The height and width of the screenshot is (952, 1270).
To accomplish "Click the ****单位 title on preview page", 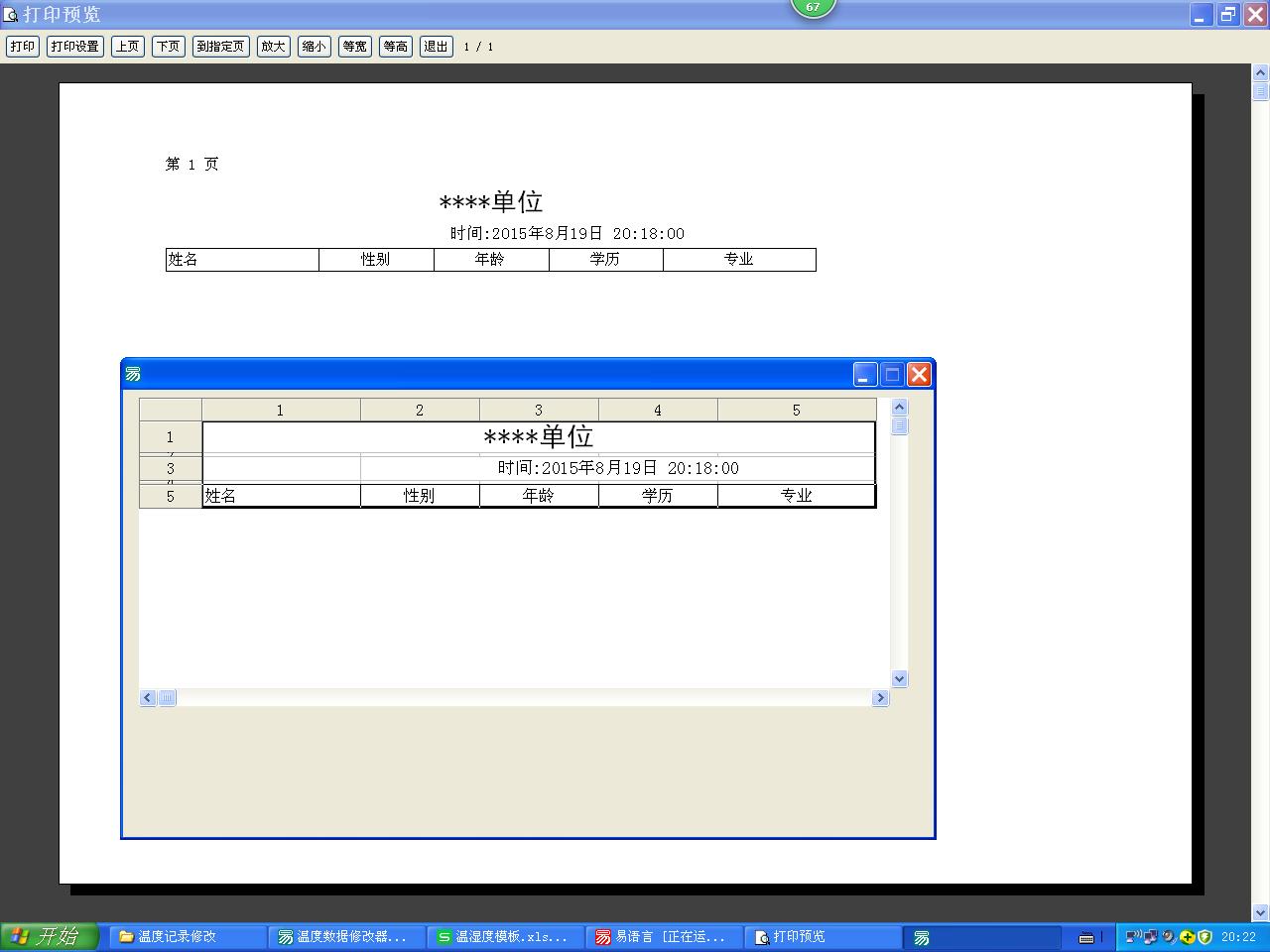I will [491, 202].
